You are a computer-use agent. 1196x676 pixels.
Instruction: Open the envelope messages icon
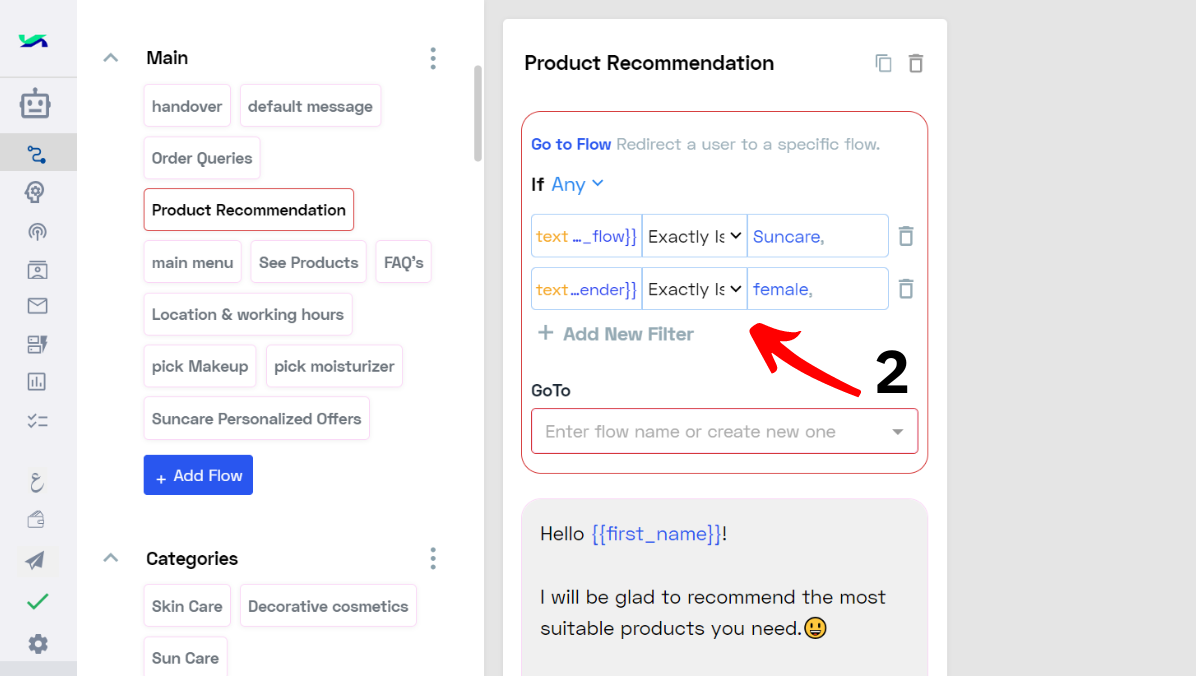(37, 306)
